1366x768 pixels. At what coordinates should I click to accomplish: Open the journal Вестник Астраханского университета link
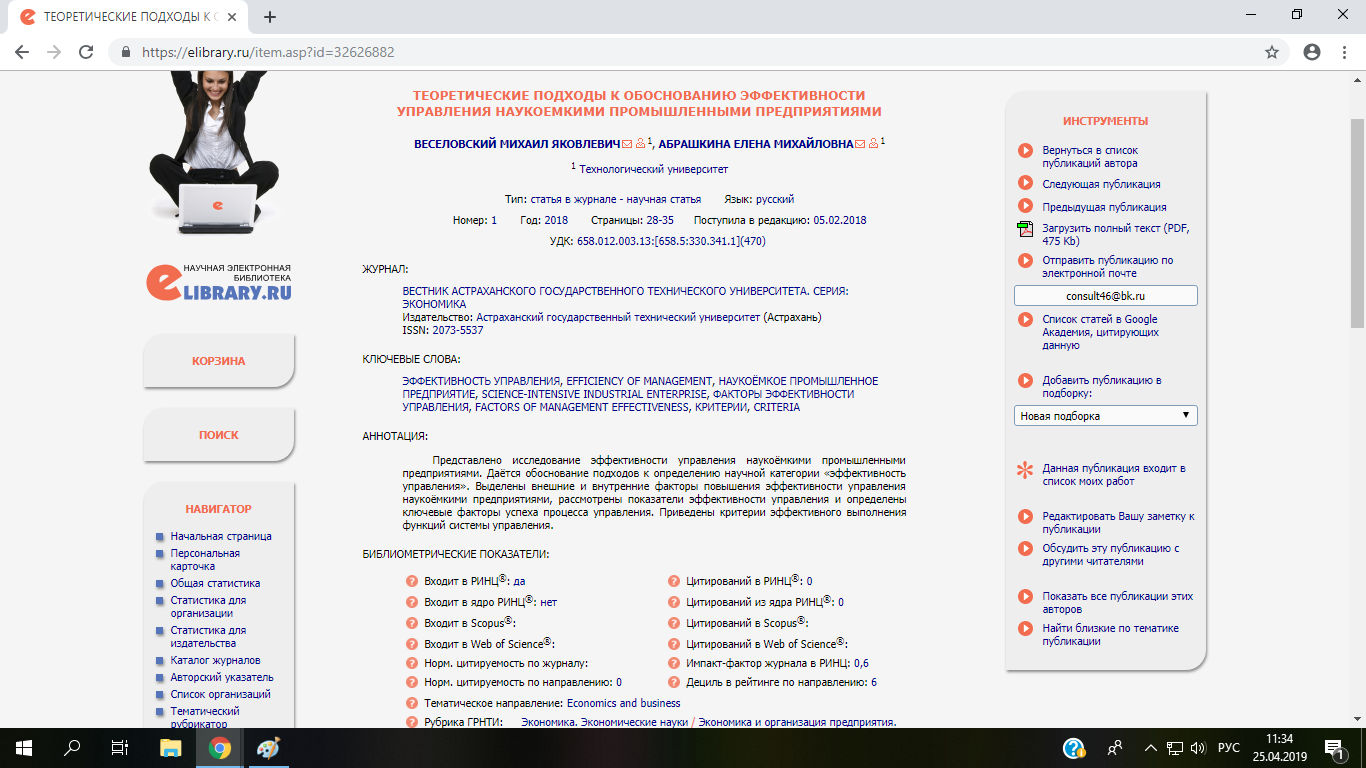coord(625,296)
